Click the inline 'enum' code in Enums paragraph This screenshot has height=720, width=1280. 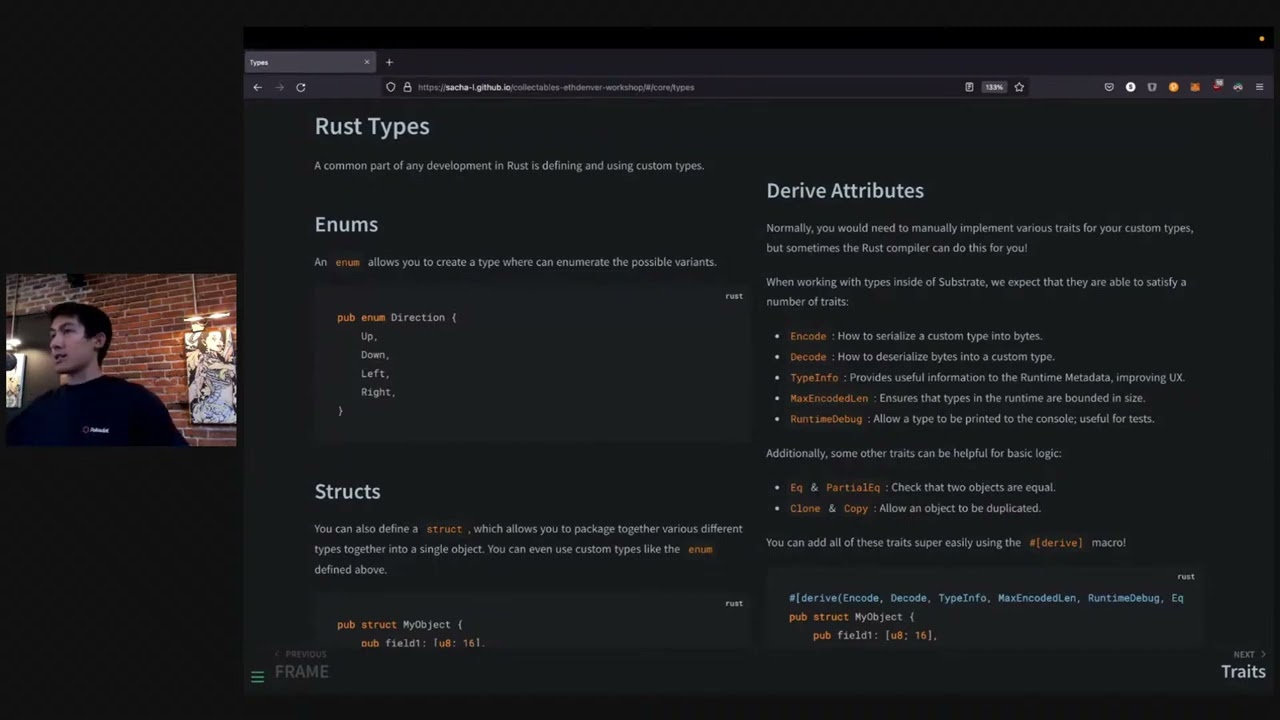pos(347,262)
